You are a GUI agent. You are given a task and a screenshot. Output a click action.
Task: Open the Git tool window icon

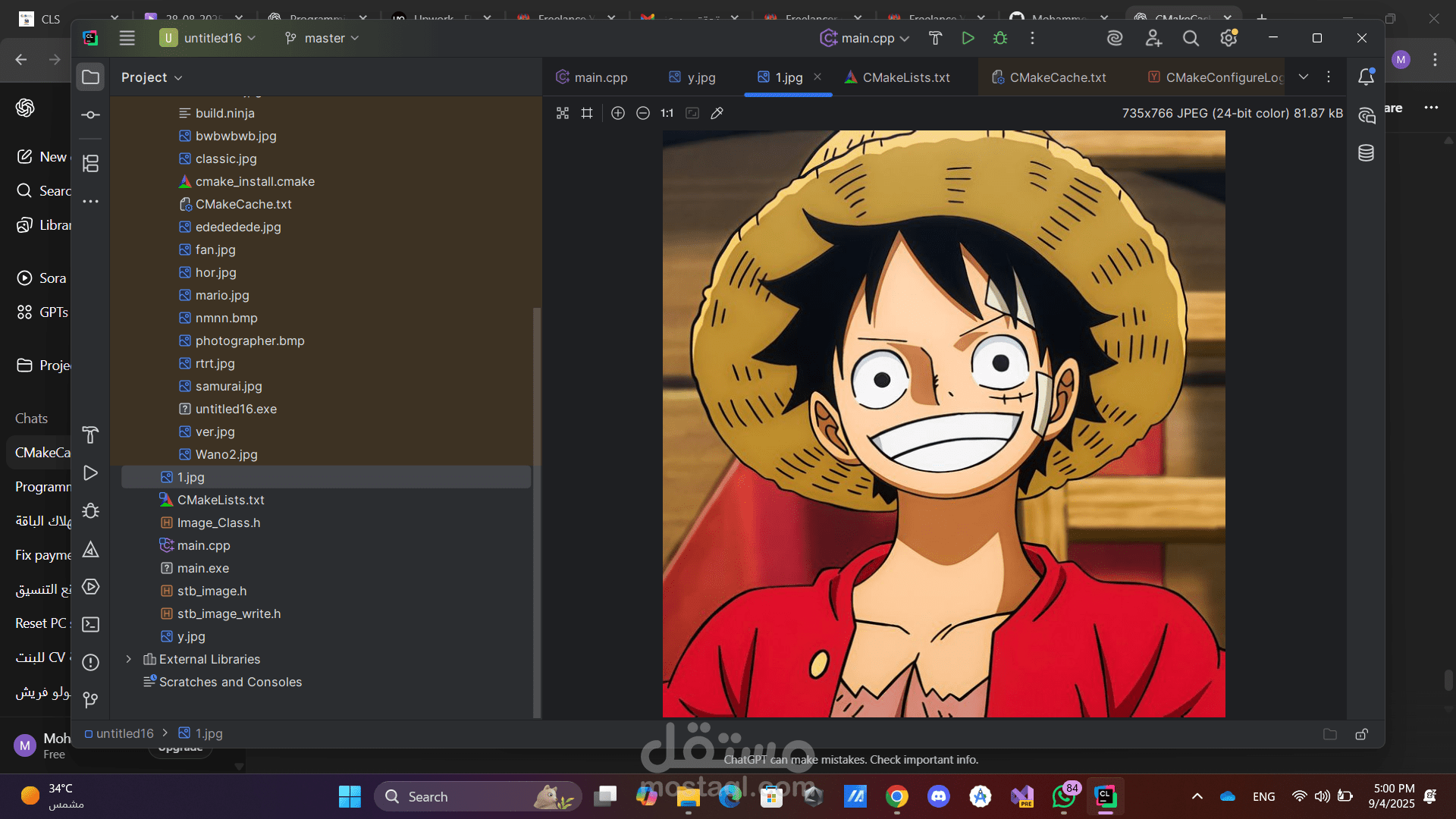click(90, 699)
